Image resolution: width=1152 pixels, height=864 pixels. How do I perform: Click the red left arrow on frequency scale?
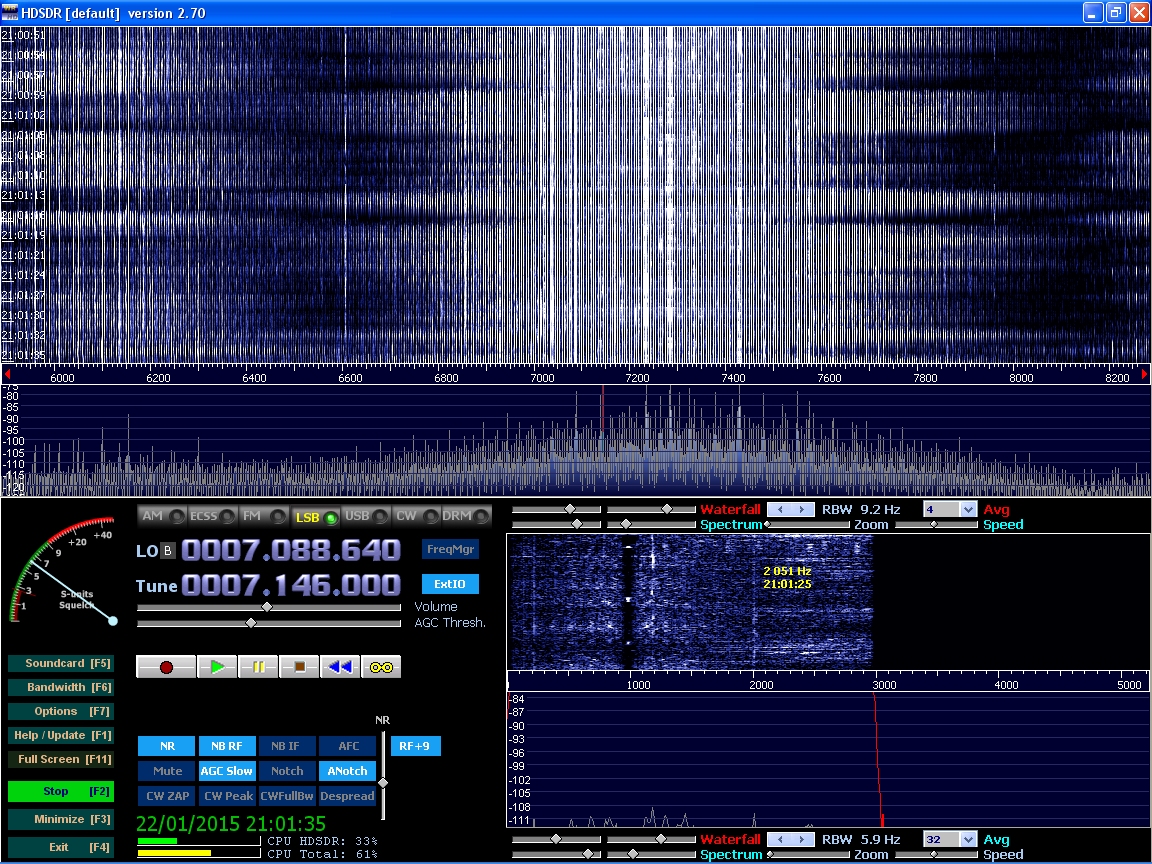click(7, 375)
